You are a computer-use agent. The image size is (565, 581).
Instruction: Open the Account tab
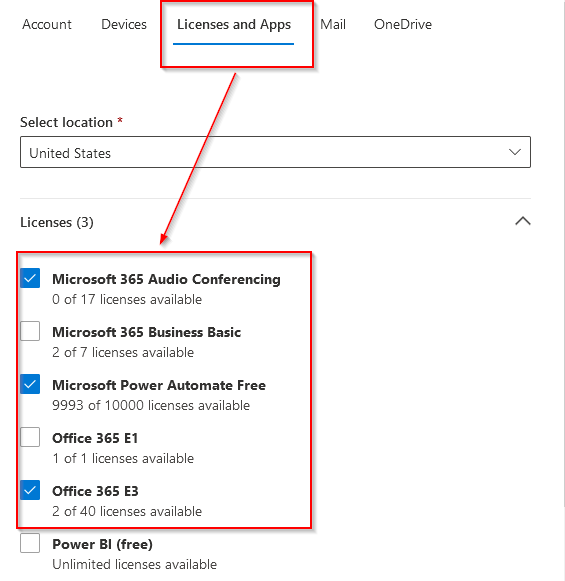coord(47,24)
